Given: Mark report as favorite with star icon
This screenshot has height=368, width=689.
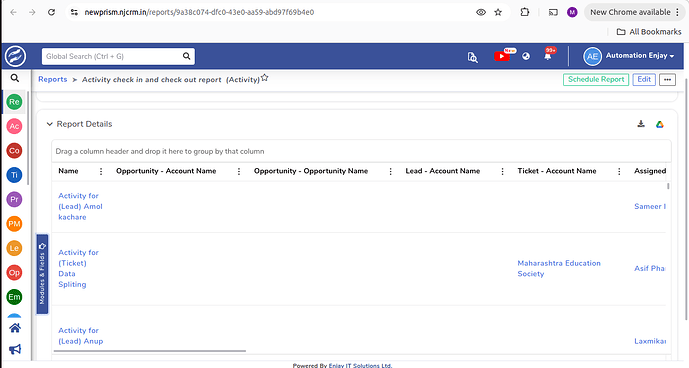Looking at the screenshot, I should point(265,78).
